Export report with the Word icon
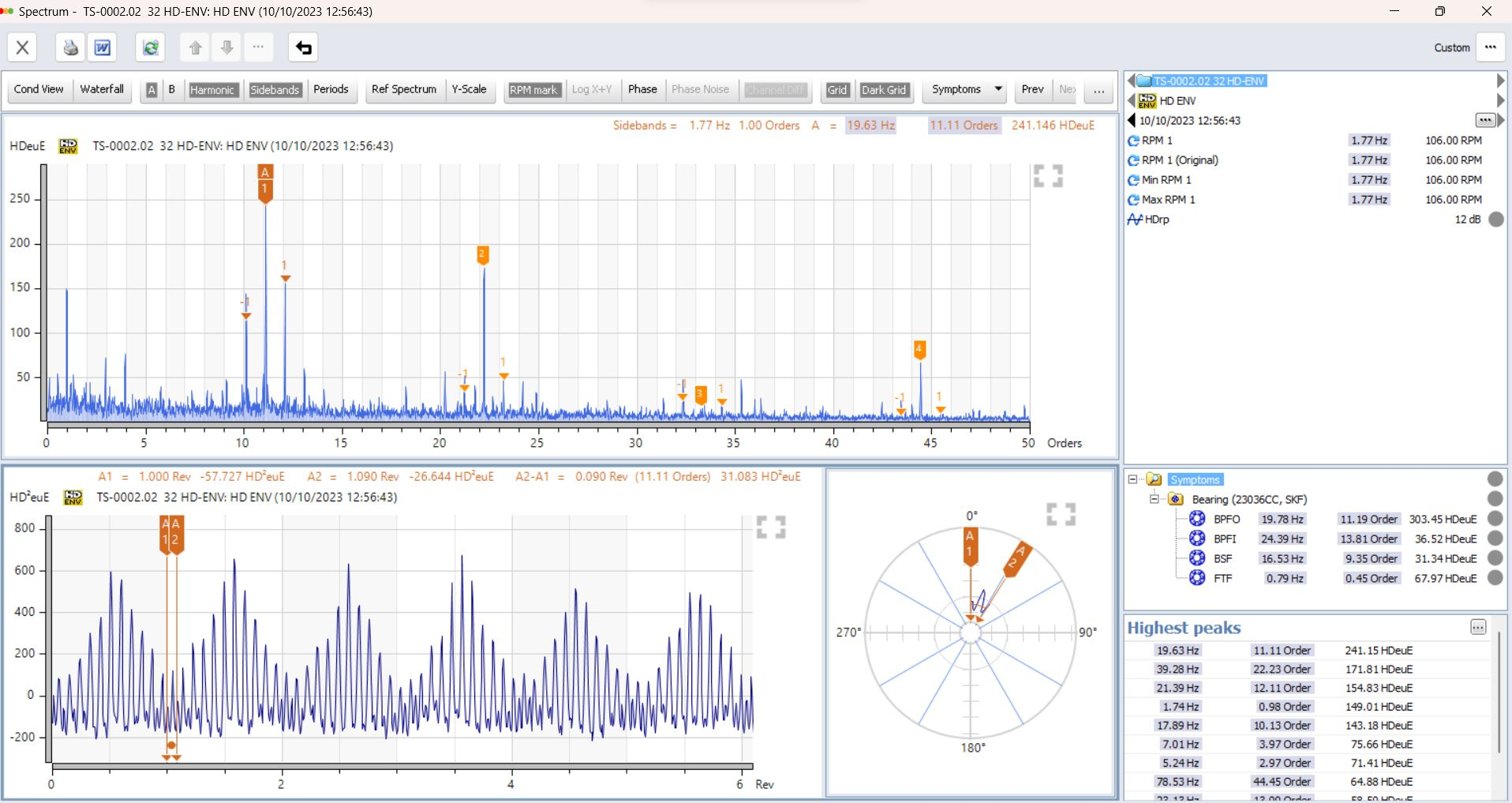1512x803 pixels. [x=103, y=47]
